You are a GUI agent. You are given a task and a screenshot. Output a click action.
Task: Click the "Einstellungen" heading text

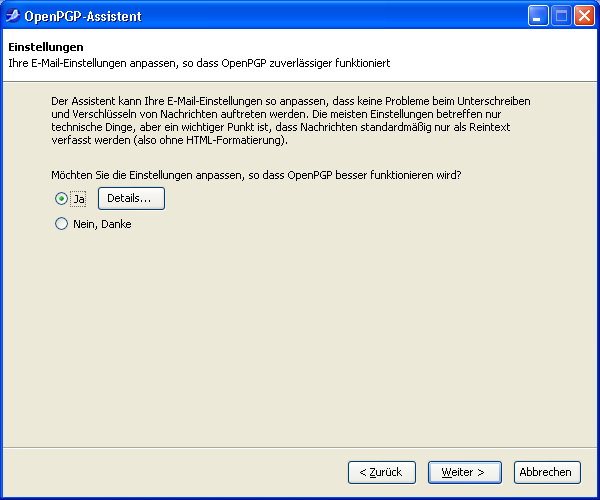46,47
